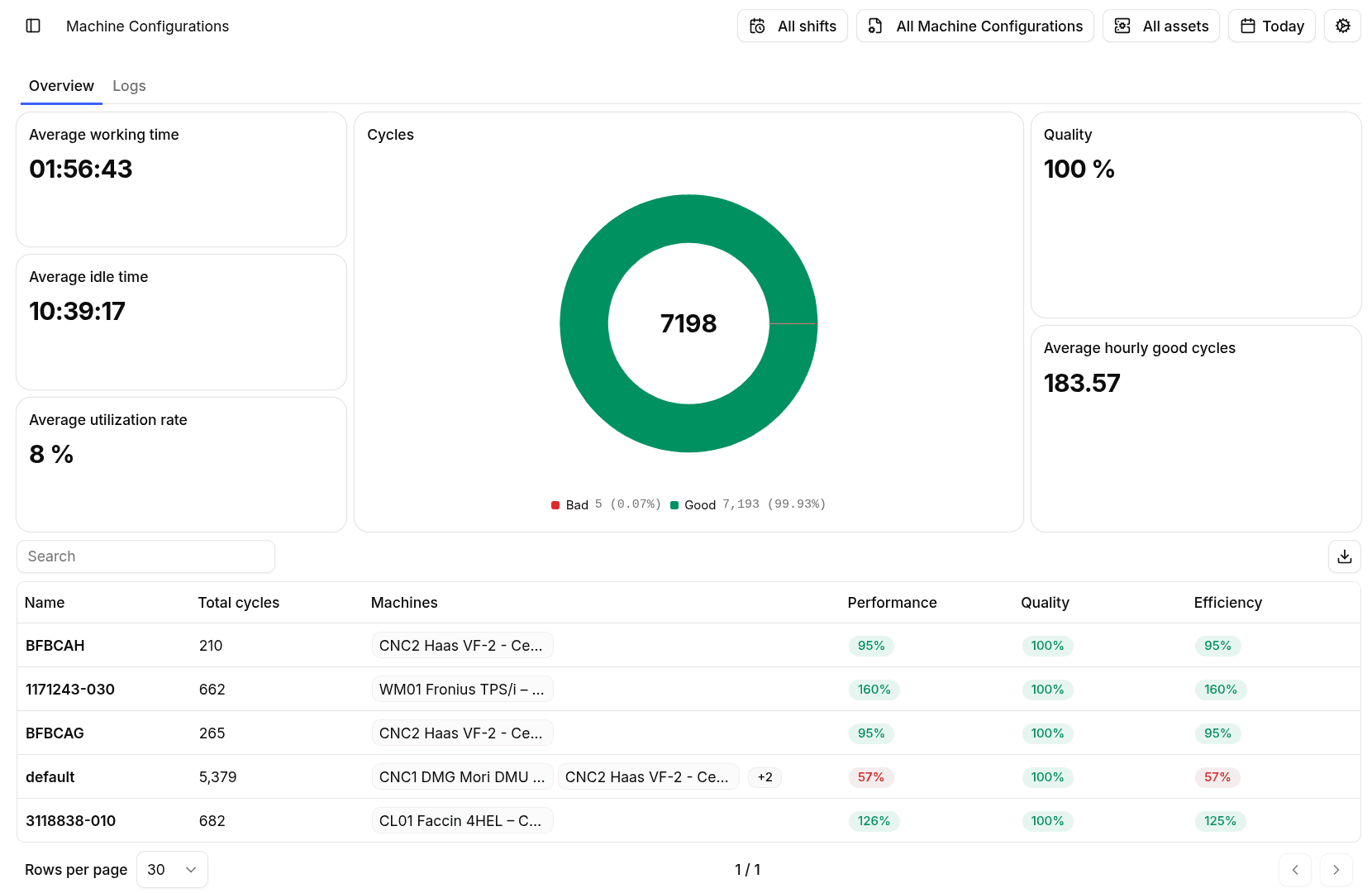Toggle the Bad legend swatch
Viewport: 1372px width, 893px height.
pos(555,505)
